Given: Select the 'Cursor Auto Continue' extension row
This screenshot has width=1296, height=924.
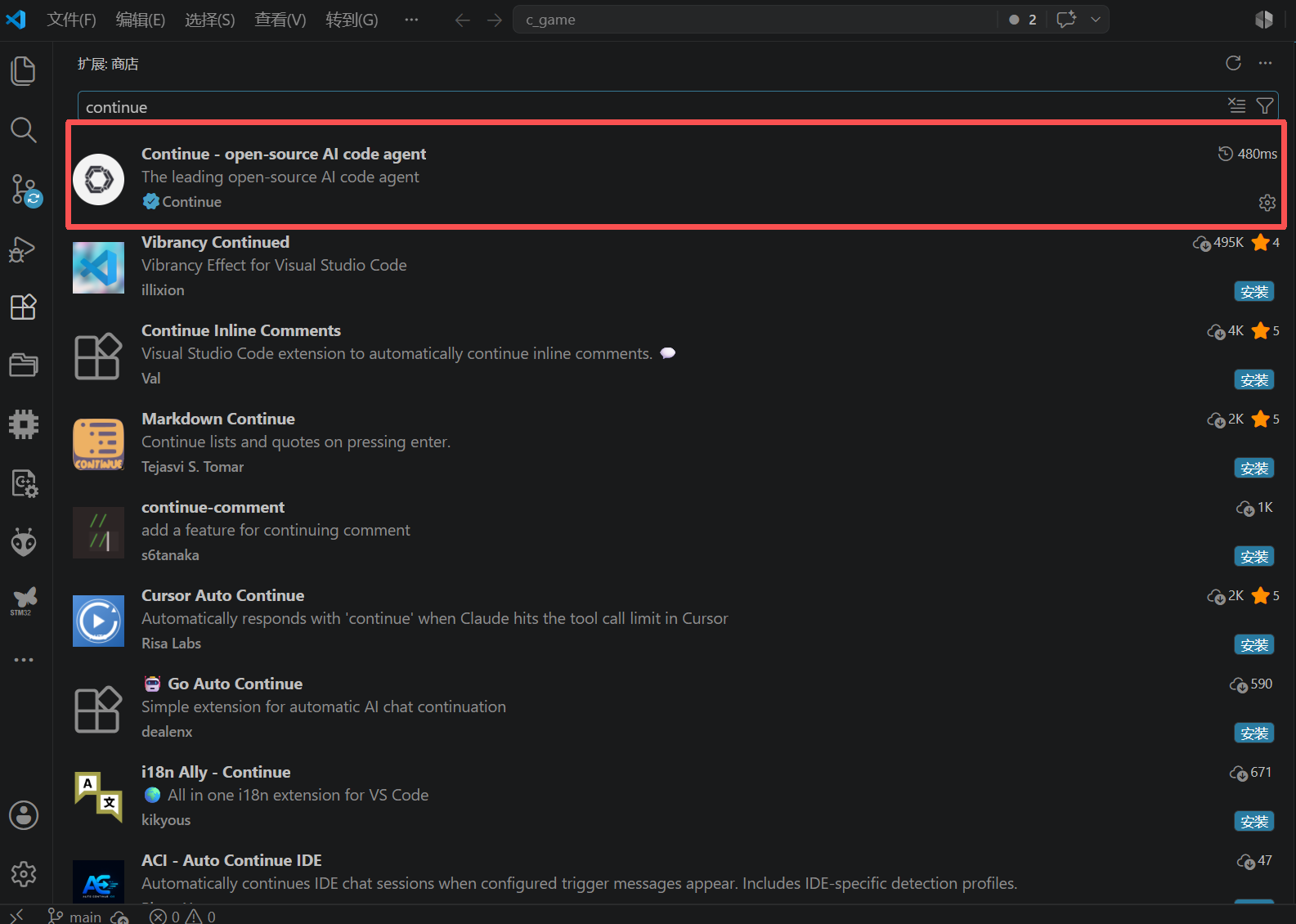Looking at the screenshot, I should click(x=673, y=620).
